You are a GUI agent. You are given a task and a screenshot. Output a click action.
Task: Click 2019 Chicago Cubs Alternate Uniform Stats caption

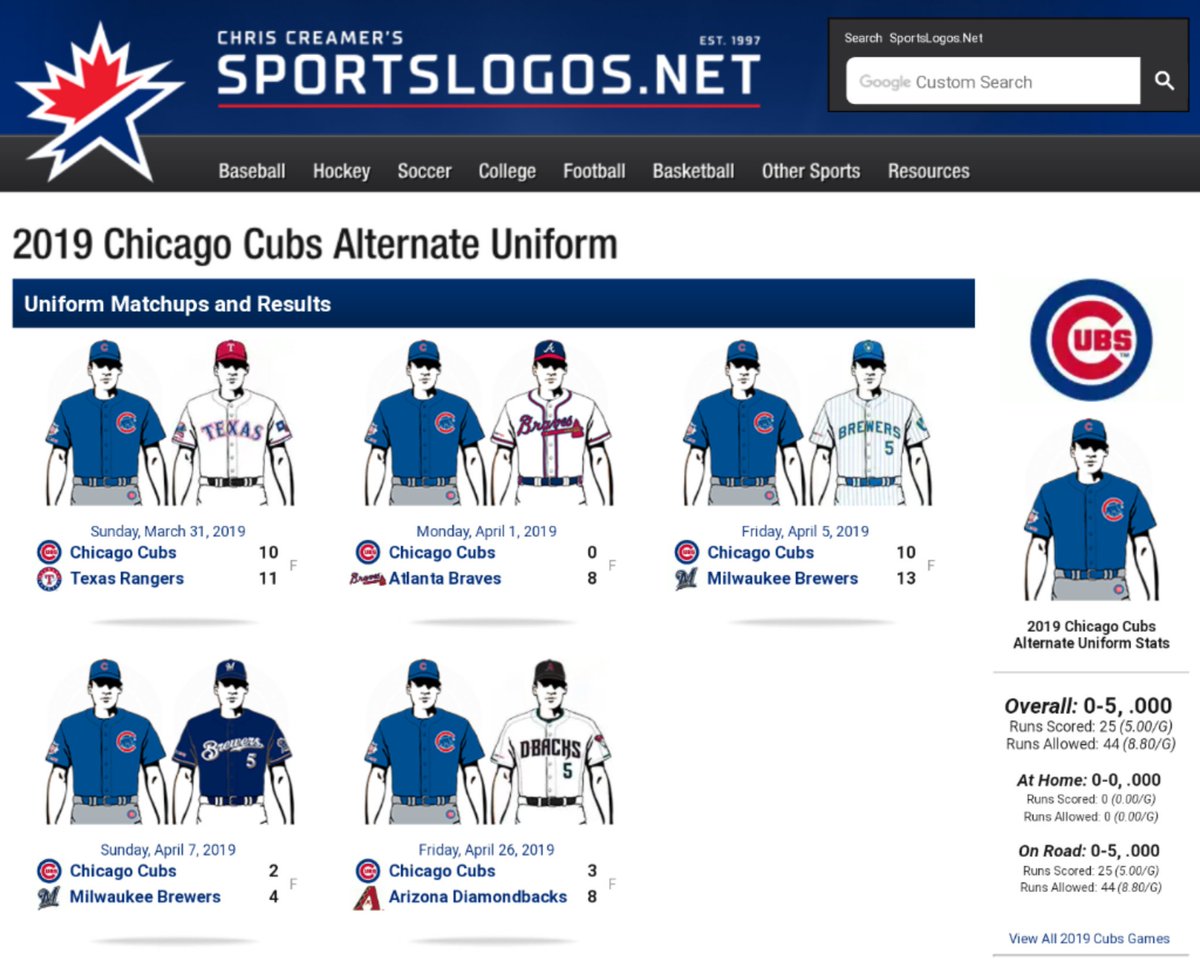click(1091, 635)
